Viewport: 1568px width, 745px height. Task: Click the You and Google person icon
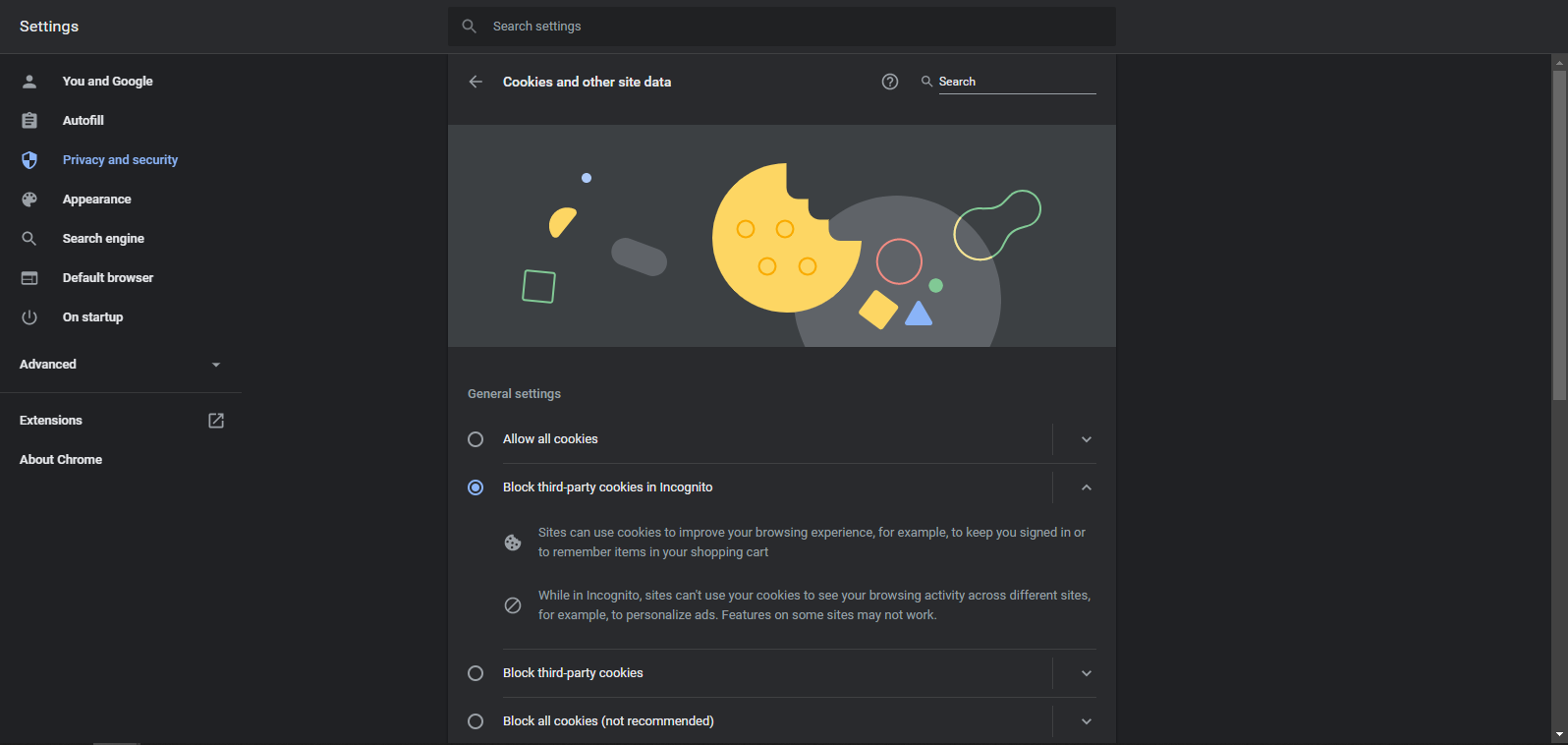tap(29, 82)
